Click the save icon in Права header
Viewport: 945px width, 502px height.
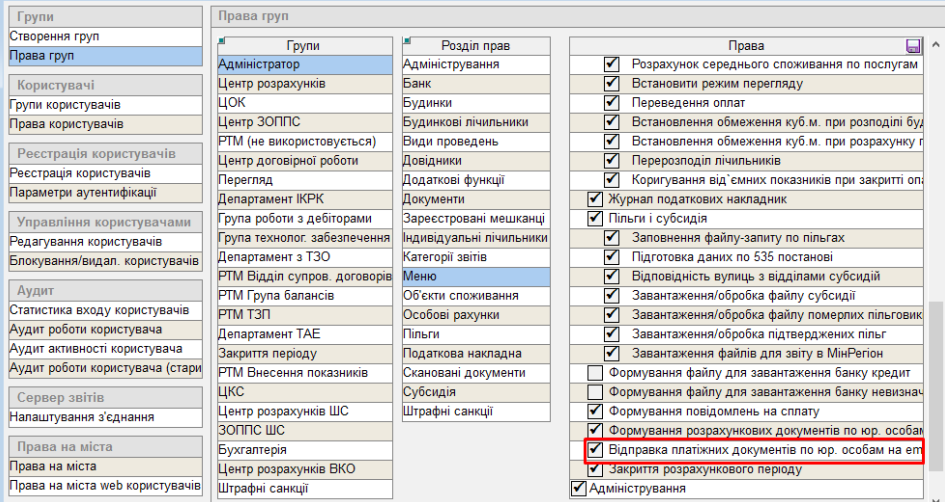click(x=912, y=46)
